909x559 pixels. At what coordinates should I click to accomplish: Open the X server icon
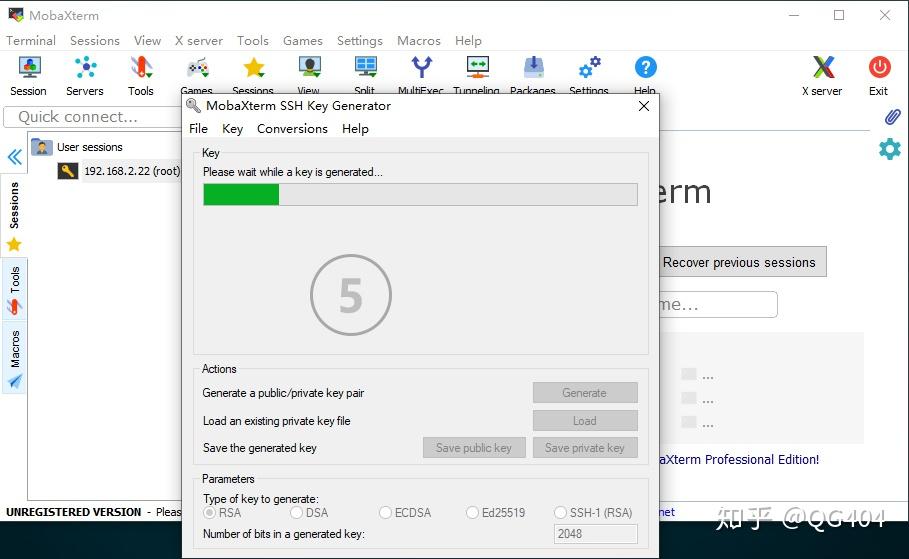(x=822, y=76)
